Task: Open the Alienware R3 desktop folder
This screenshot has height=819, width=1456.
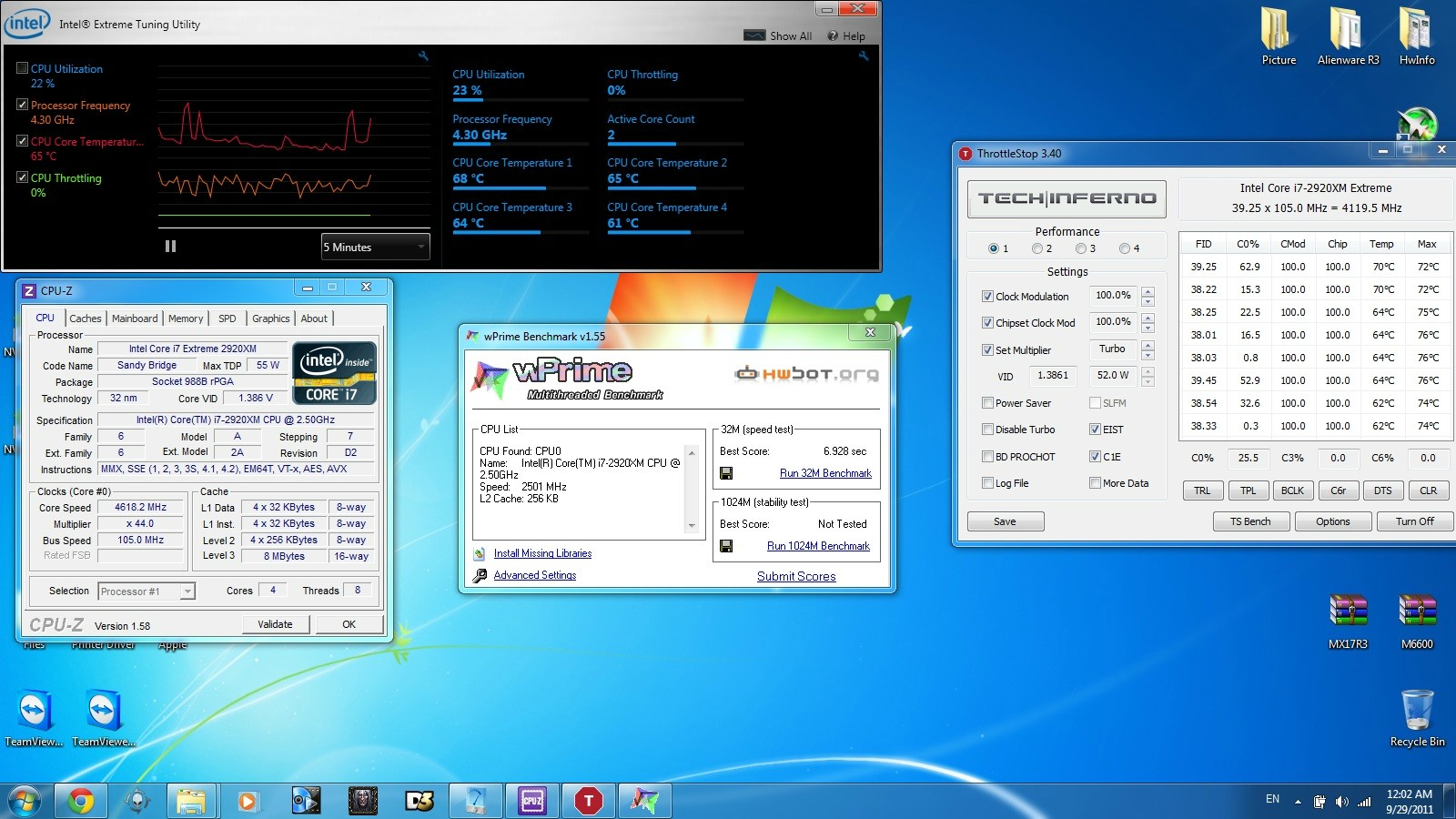Action: 1348,36
